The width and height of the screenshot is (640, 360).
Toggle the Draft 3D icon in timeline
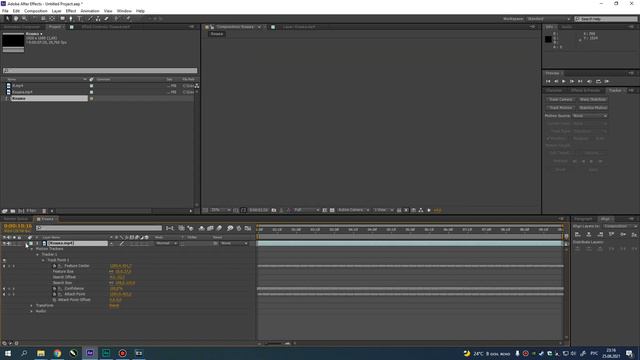coord(190,228)
